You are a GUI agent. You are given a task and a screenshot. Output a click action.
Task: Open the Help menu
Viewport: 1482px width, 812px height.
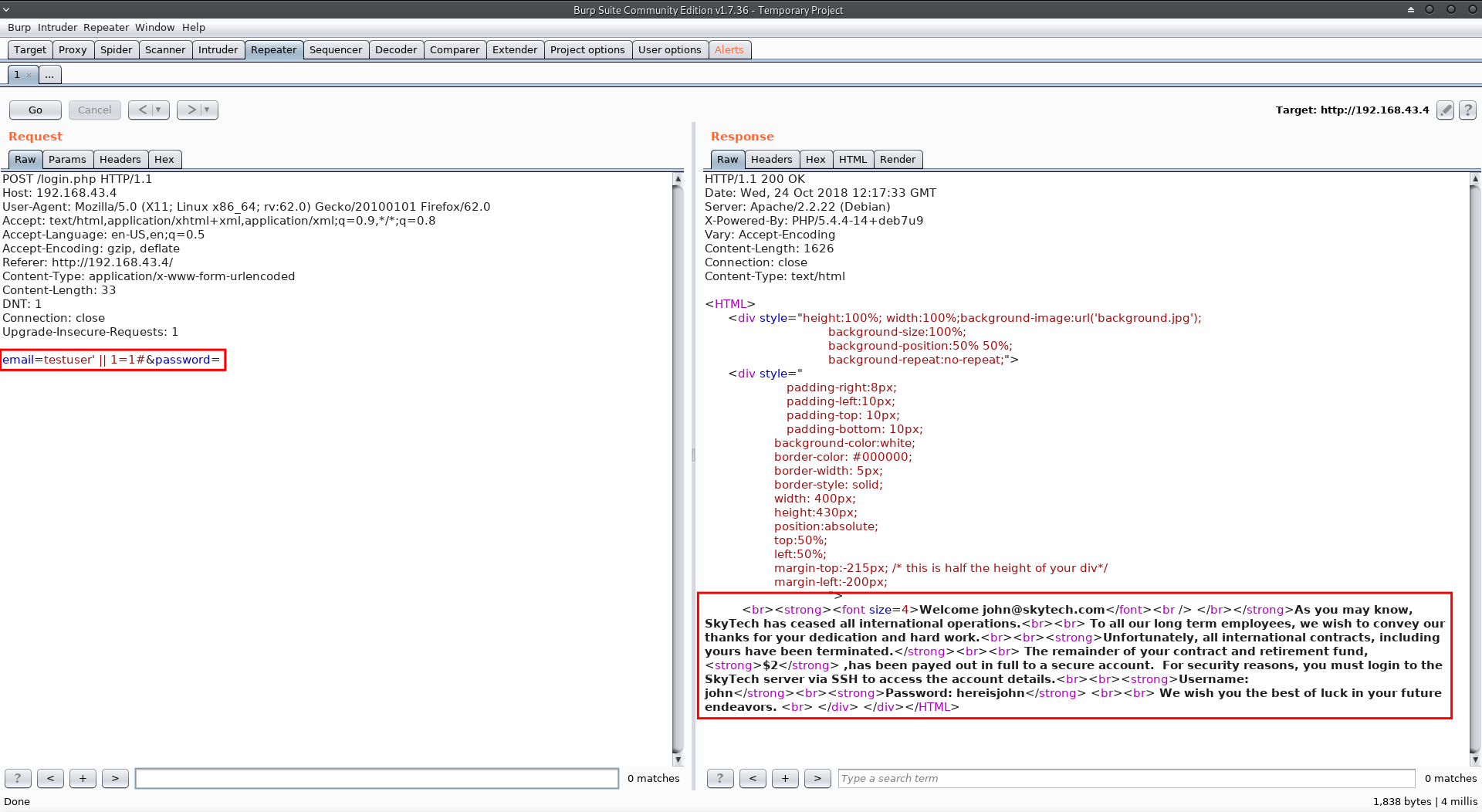point(194,27)
